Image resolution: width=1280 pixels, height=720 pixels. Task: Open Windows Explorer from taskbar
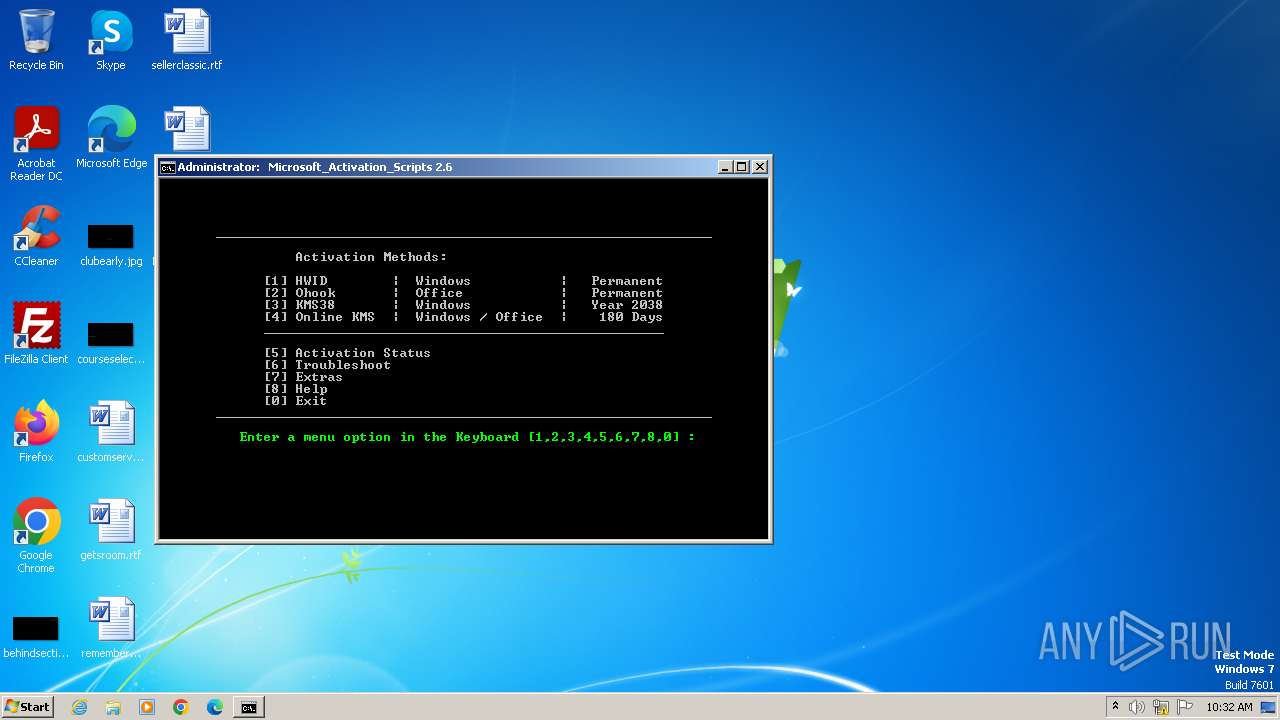pos(113,707)
